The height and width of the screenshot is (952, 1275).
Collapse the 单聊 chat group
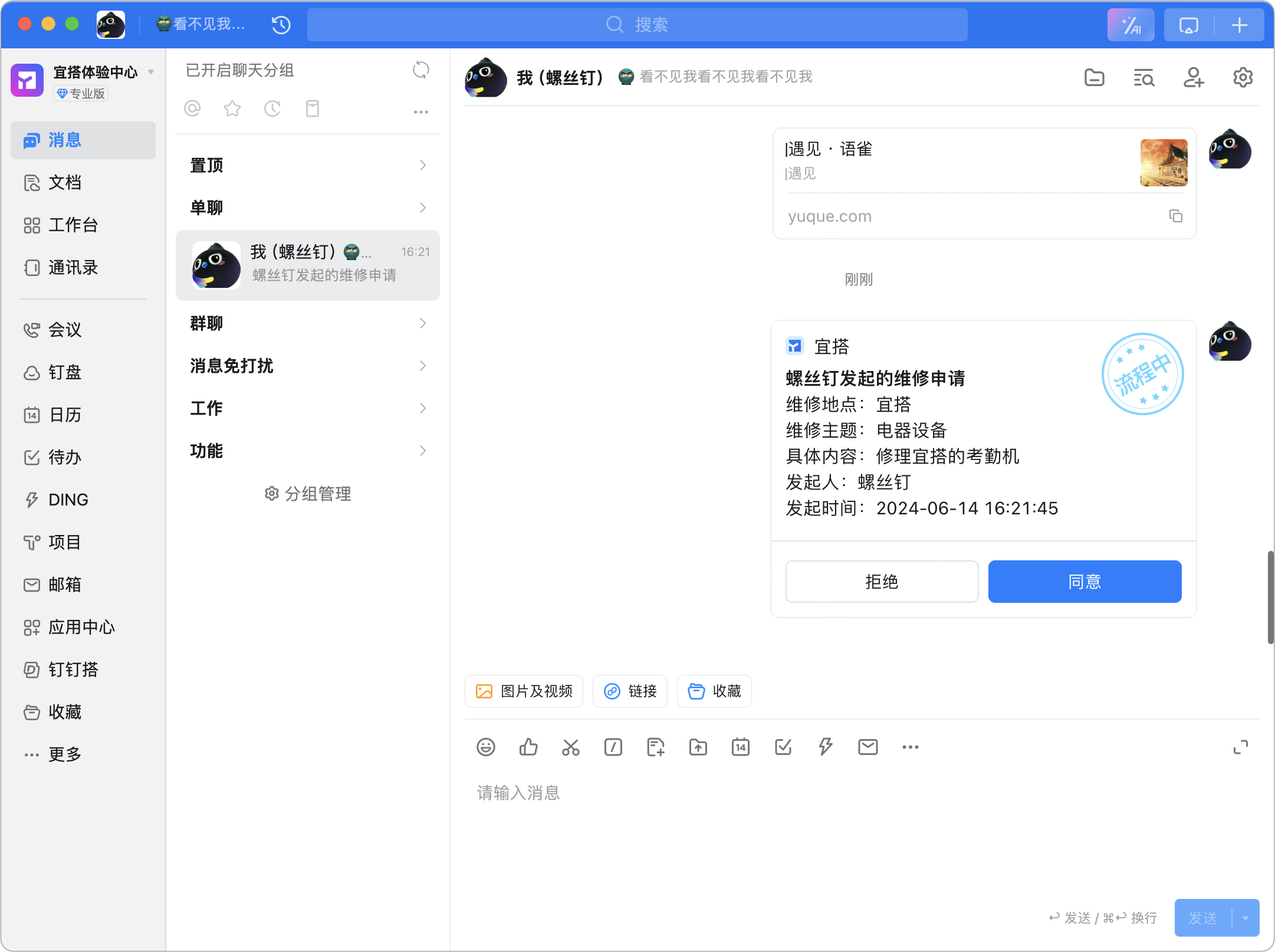pos(308,208)
